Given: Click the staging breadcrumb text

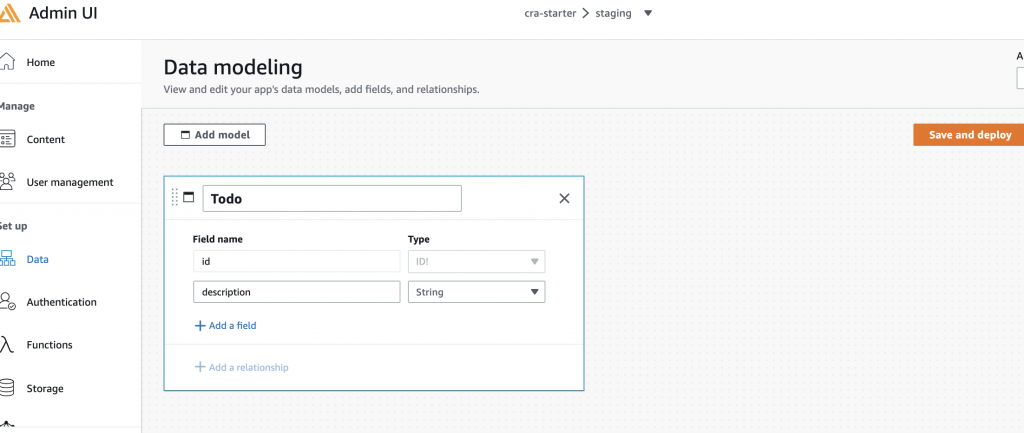Looking at the screenshot, I should click(613, 13).
